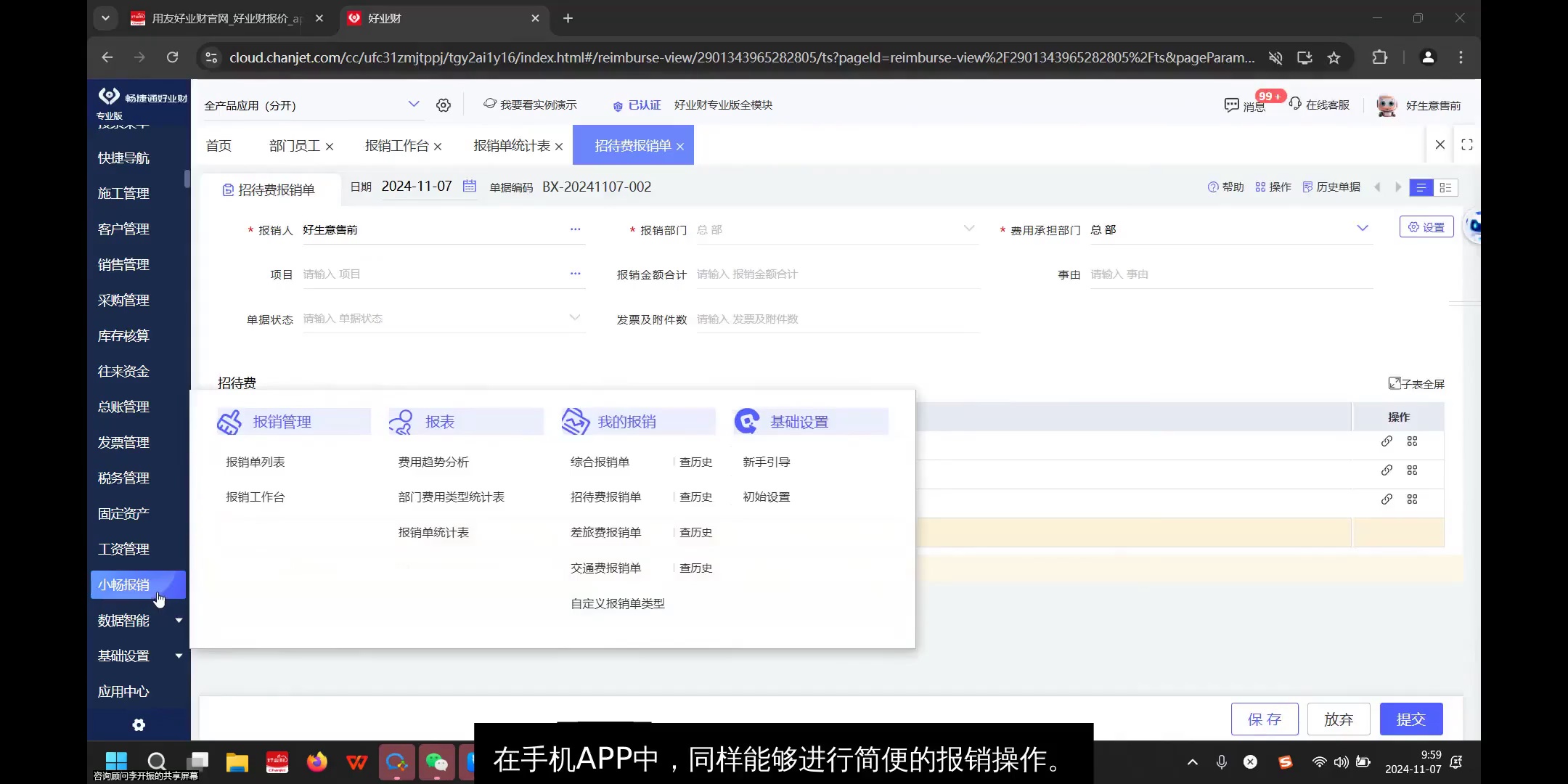1568x784 pixels.
Task: Switch to the card layout view toggle
Action: tap(1447, 187)
